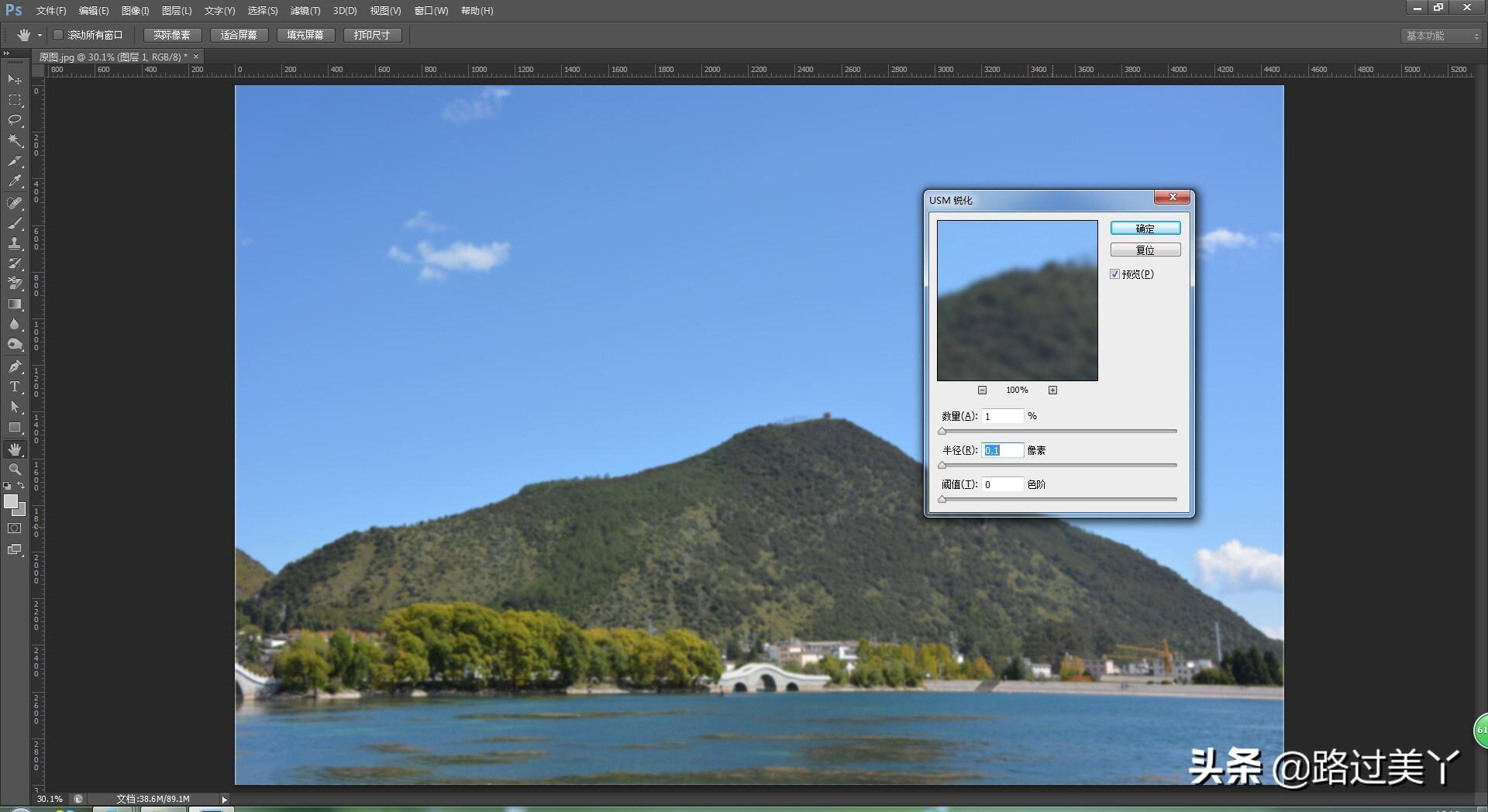Select the Clone Stamp tool
The width and height of the screenshot is (1488, 812).
(15, 243)
